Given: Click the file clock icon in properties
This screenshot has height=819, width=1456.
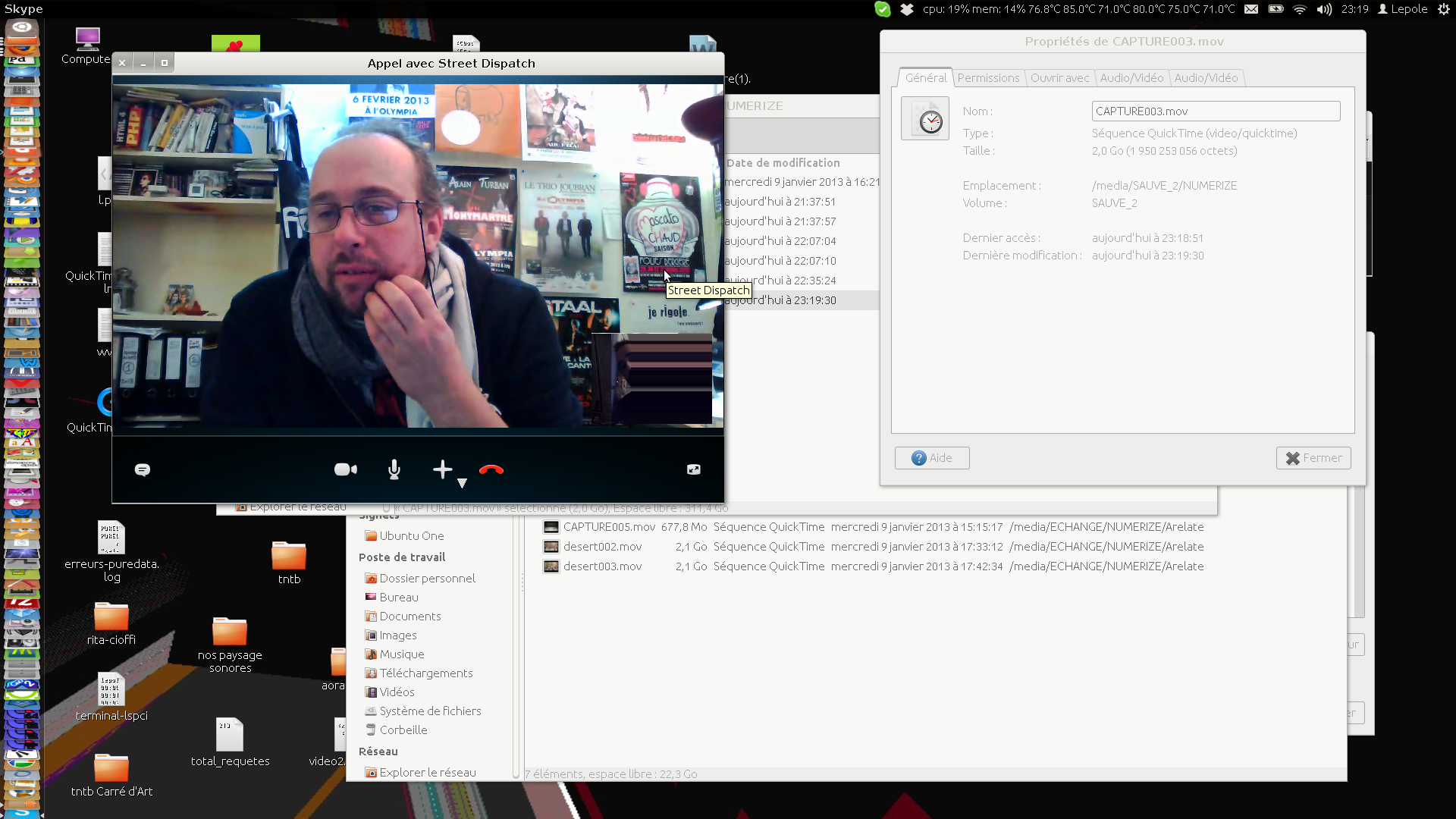Looking at the screenshot, I should coord(925,119).
